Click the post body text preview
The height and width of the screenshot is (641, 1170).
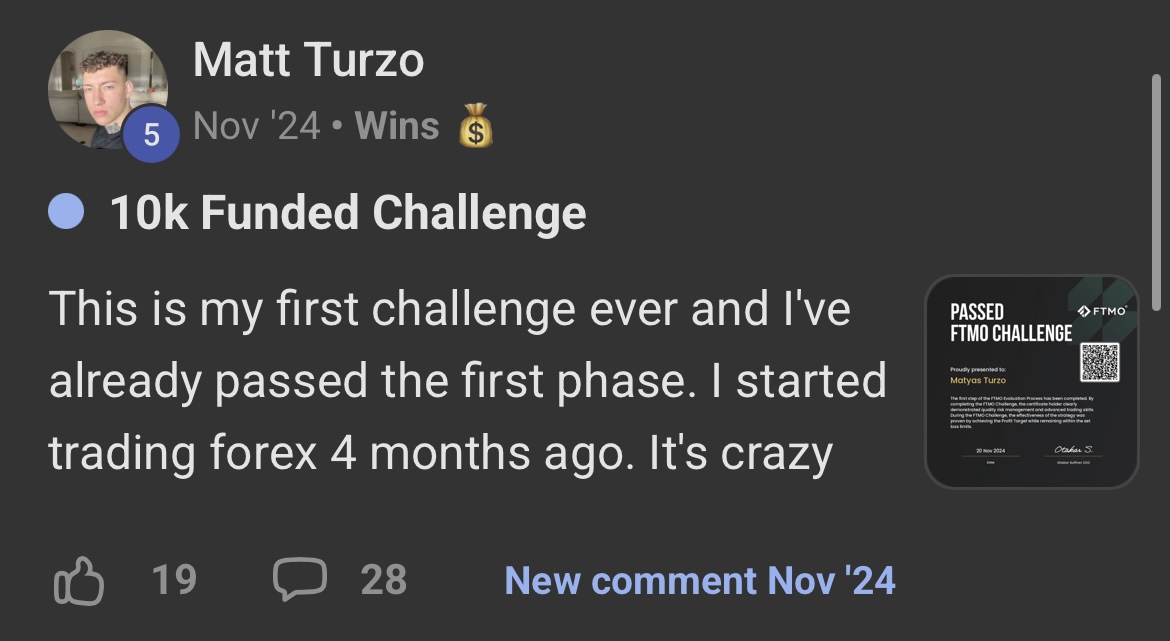[467, 381]
